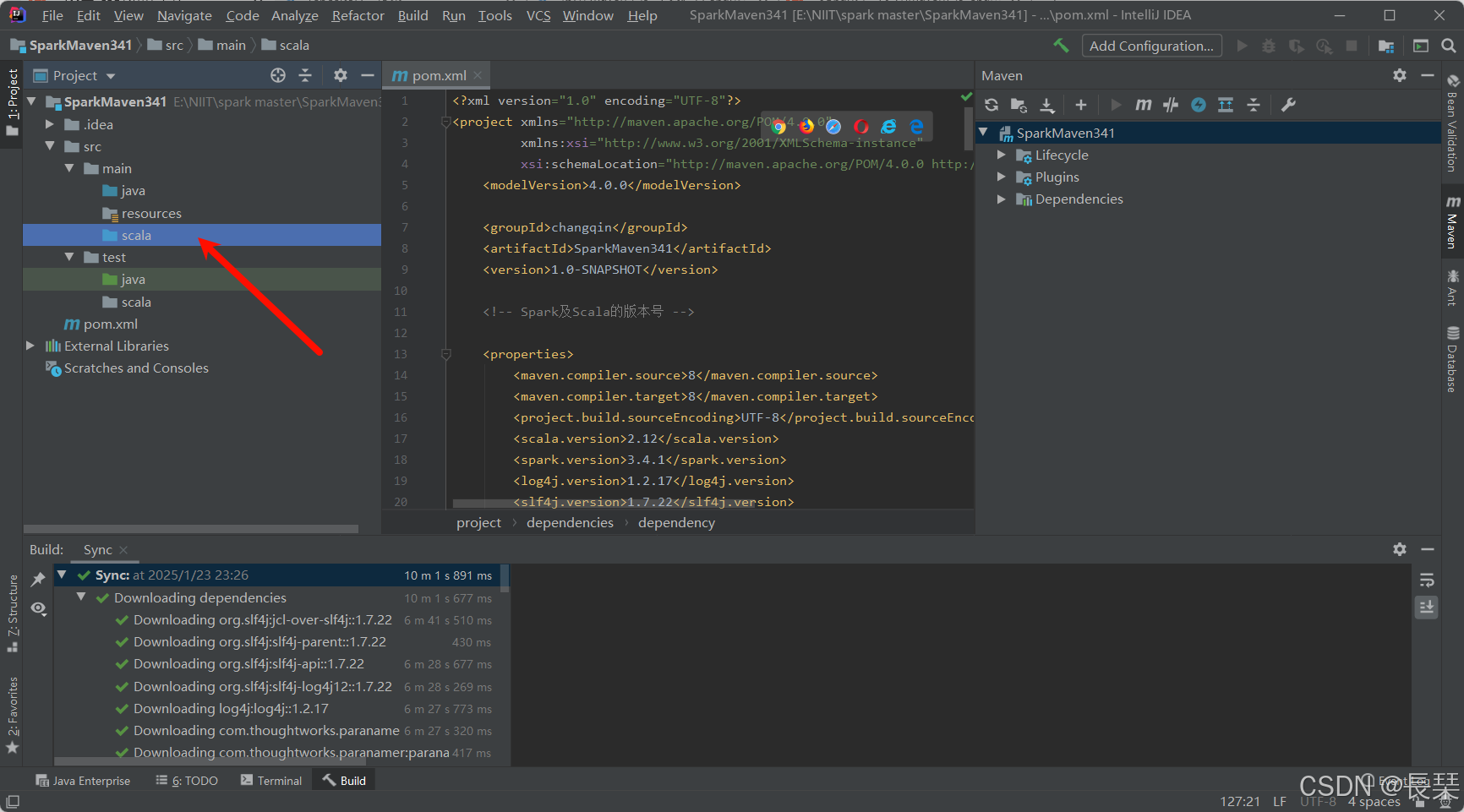Open the Database side tool window
The width and height of the screenshot is (1464, 812).
click(1452, 359)
